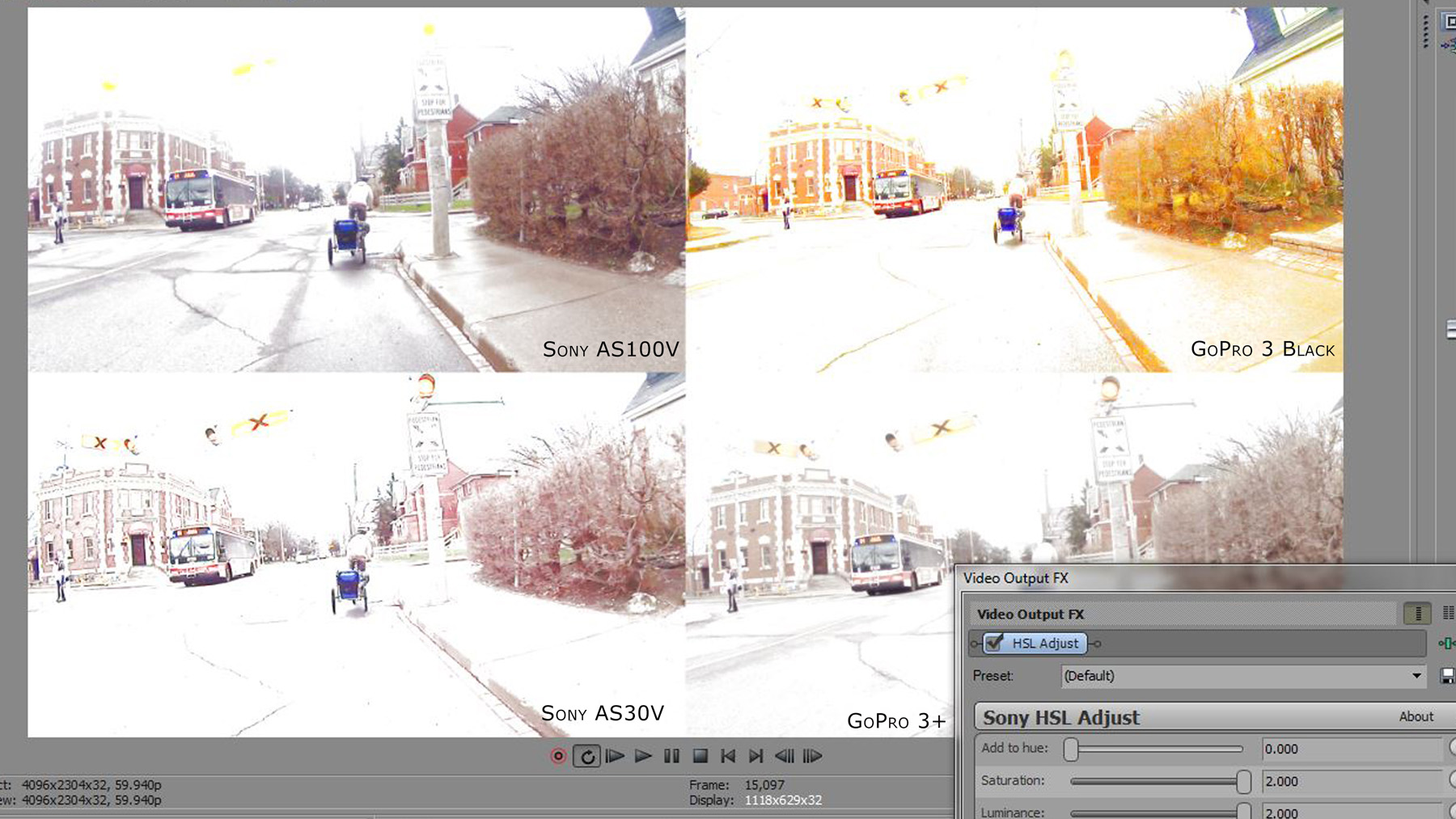The height and width of the screenshot is (819, 1456).
Task: Click Add to hue slider handle
Action: coord(1071,749)
